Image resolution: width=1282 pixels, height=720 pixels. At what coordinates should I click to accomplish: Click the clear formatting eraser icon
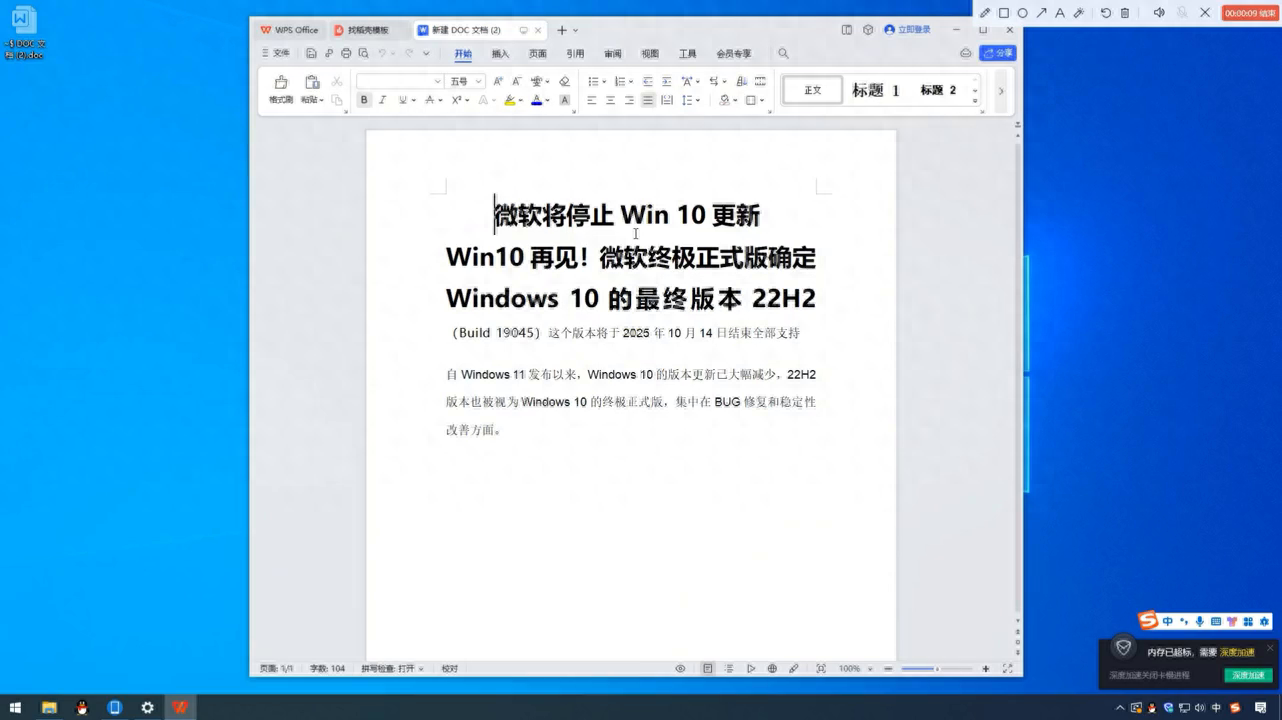564,81
